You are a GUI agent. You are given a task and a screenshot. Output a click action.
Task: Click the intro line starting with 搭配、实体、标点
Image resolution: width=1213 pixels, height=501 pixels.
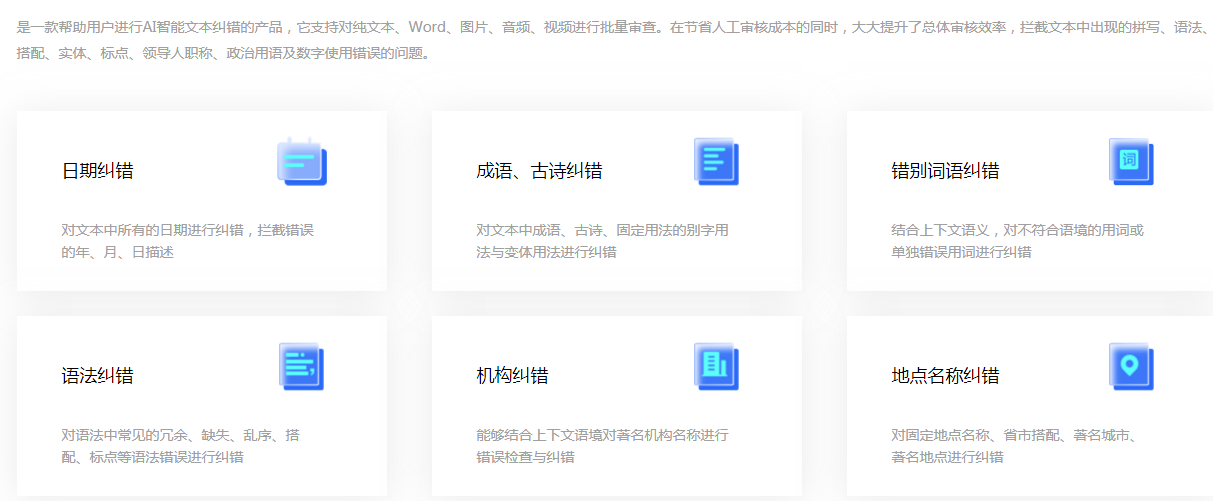(x=224, y=53)
